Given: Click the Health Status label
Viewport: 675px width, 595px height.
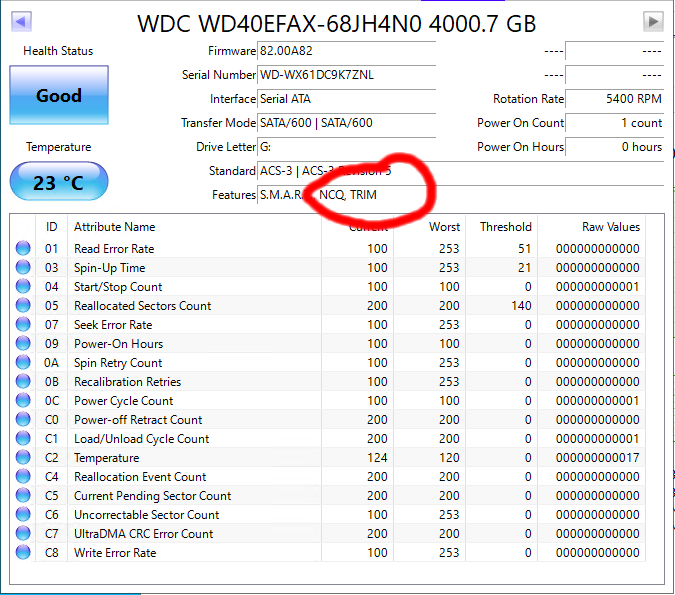Looking at the screenshot, I should point(58,51).
